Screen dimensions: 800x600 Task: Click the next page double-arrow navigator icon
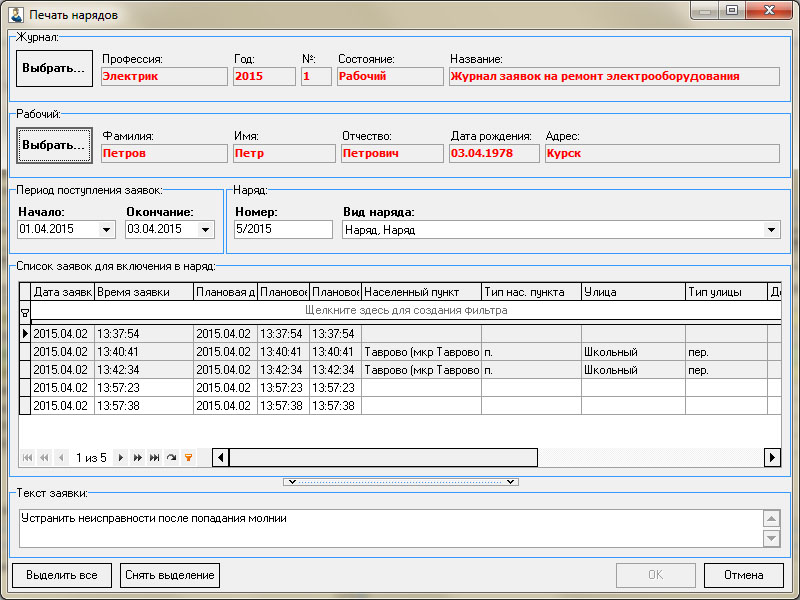tap(137, 457)
